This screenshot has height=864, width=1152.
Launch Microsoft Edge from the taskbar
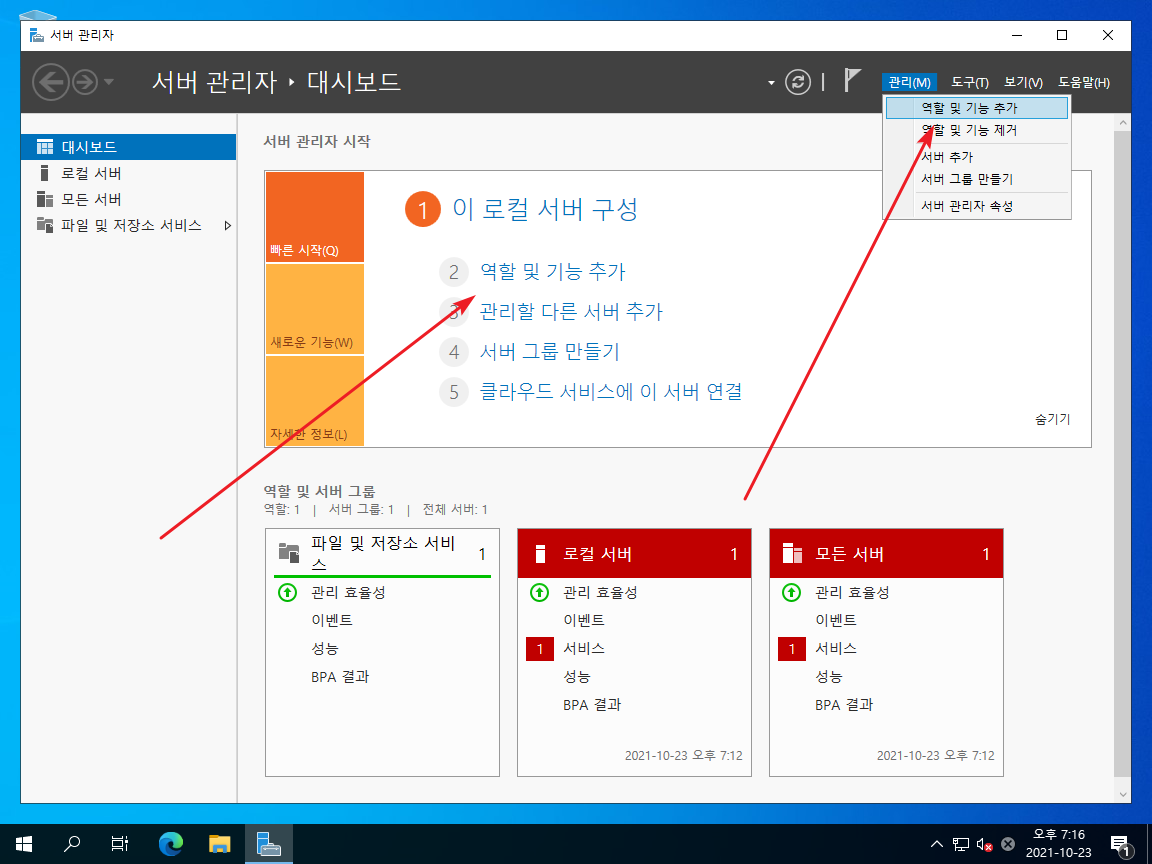click(x=170, y=843)
